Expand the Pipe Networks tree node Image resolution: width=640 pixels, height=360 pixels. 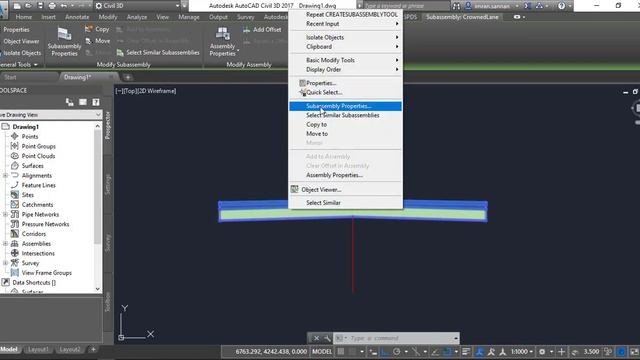[x=5, y=214]
